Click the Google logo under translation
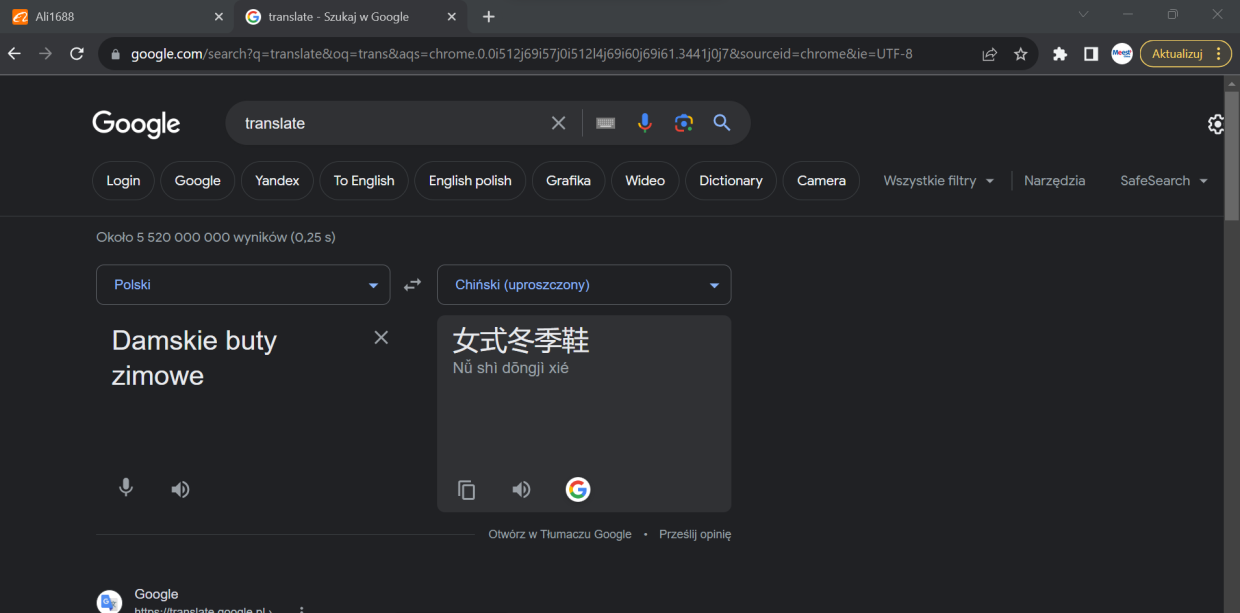This screenshot has width=1240, height=613. pos(578,489)
